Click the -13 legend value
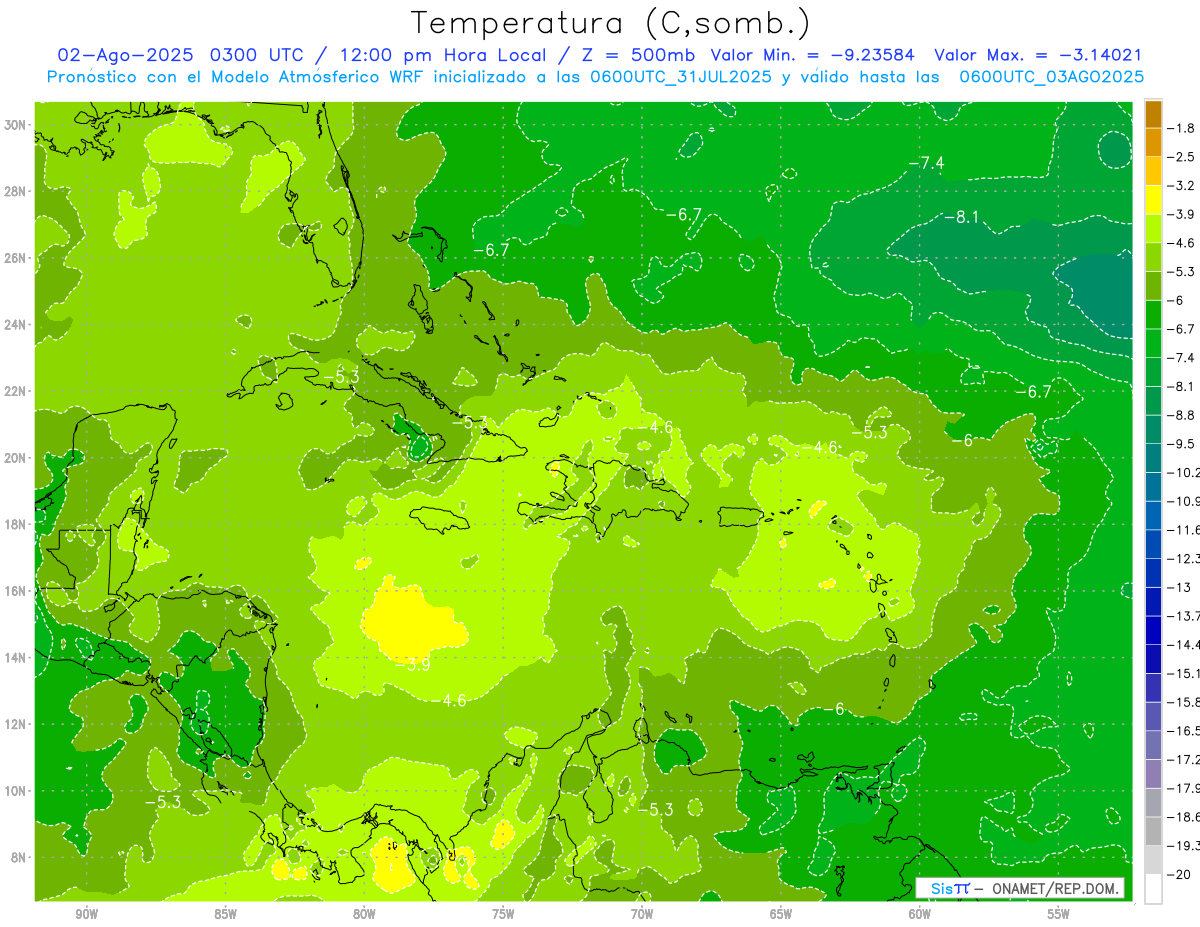The width and height of the screenshot is (1200, 927). click(1180, 587)
